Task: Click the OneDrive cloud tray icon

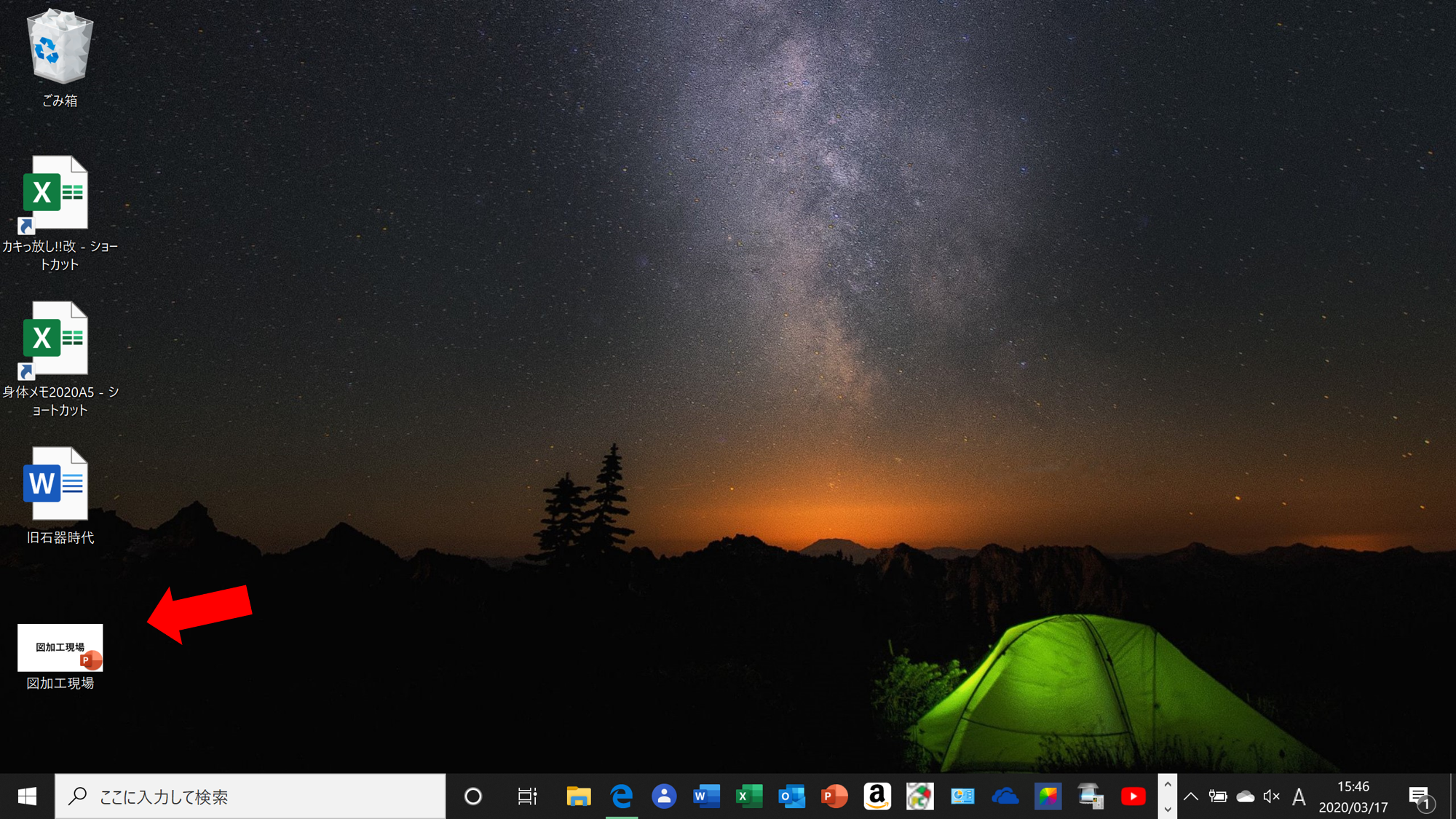Action: pyautogui.click(x=1245, y=796)
